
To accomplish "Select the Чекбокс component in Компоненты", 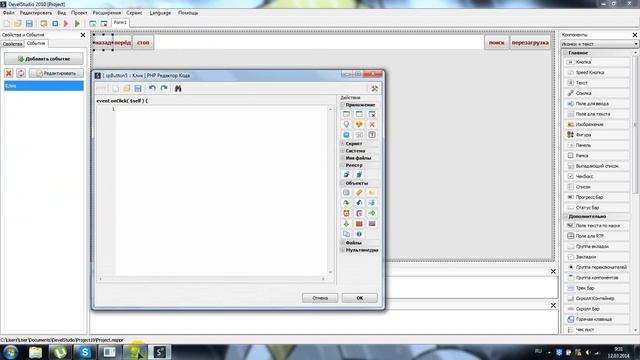I will pos(597,176).
